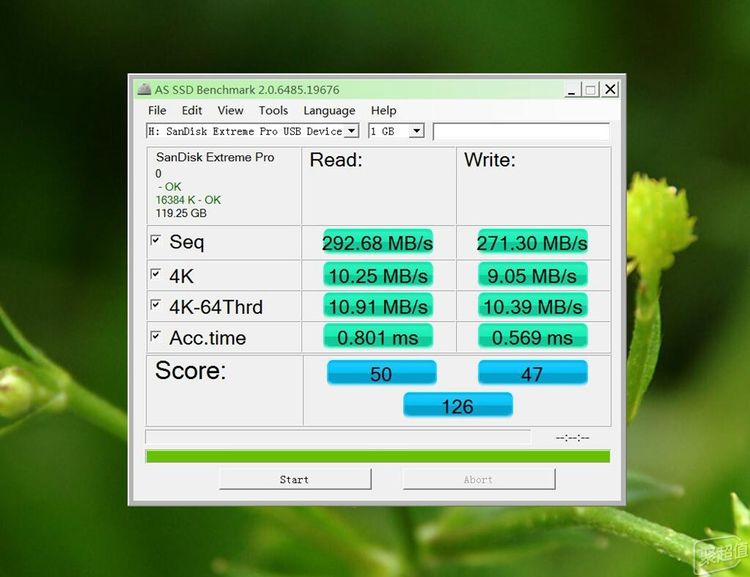Click the empty text field beside 1 GB

coord(521,131)
